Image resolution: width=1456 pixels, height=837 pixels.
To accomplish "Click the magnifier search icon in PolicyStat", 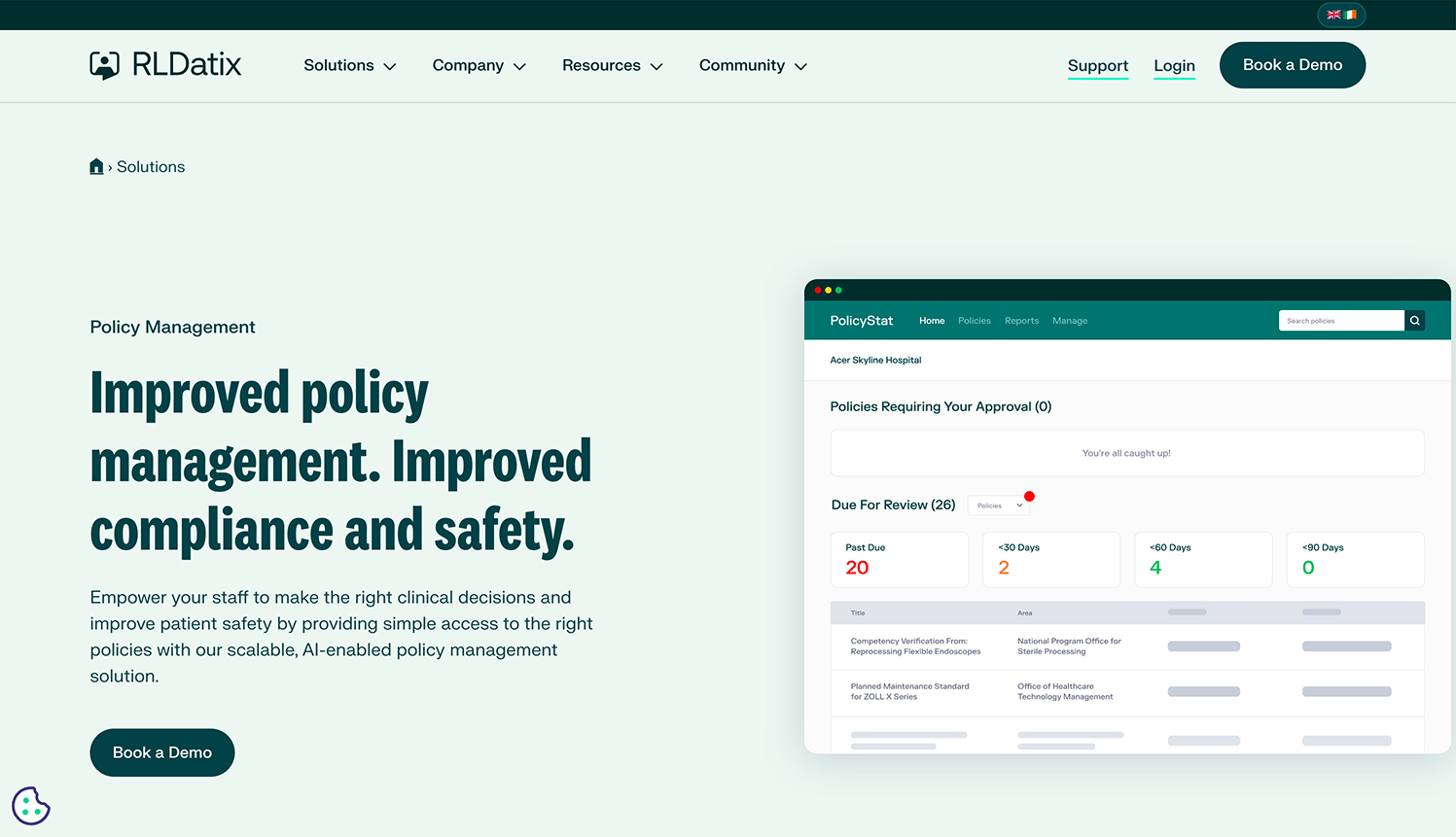I will 1415,321.
